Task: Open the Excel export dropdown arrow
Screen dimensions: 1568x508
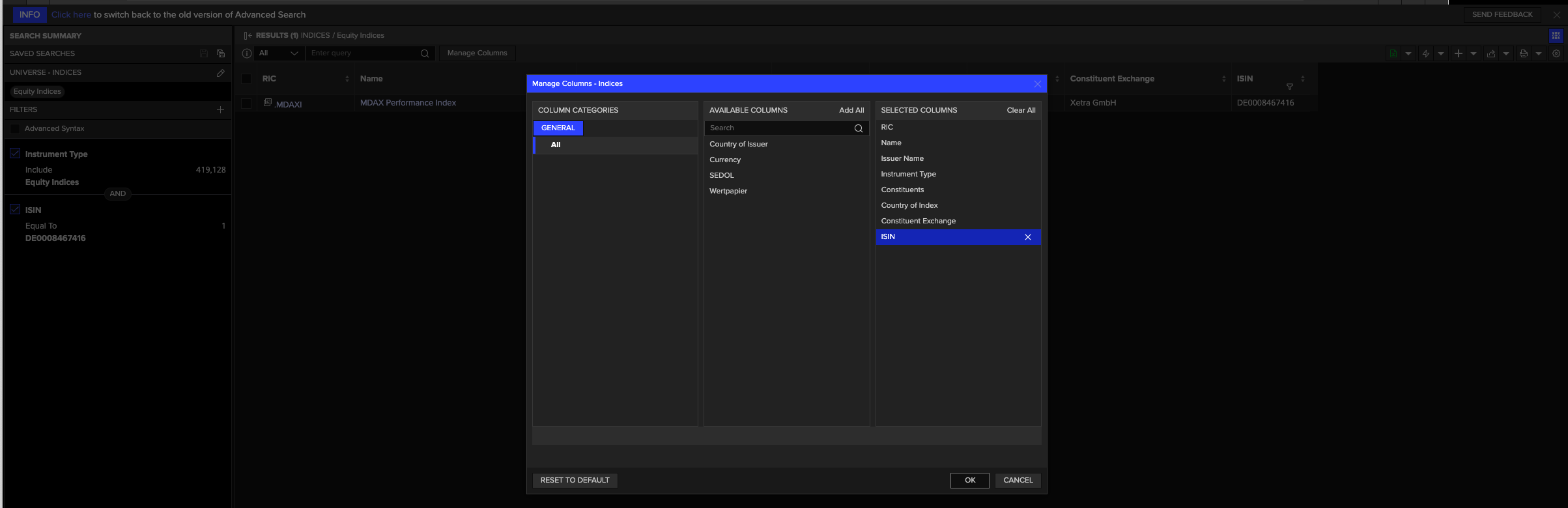Action: (1408, 53)
